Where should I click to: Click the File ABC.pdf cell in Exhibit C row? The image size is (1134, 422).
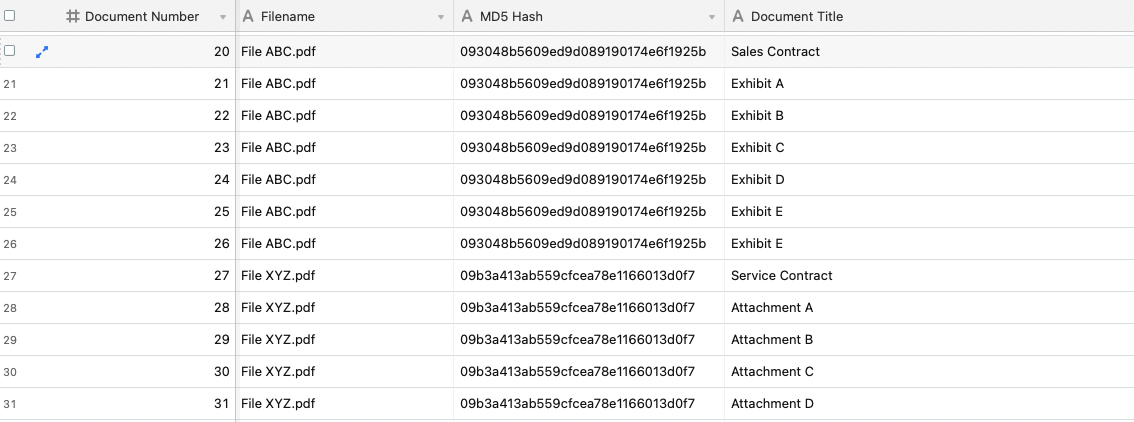click(x=345, y=147)
